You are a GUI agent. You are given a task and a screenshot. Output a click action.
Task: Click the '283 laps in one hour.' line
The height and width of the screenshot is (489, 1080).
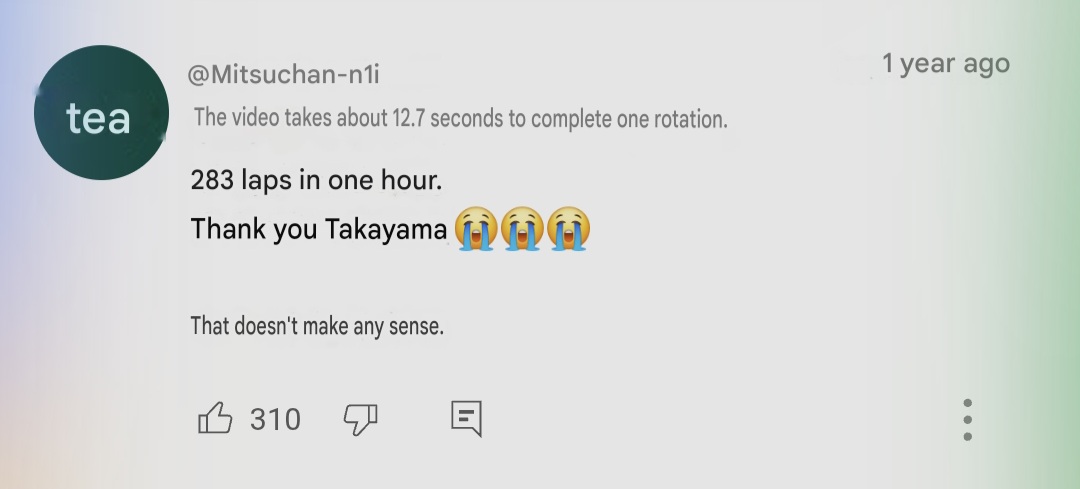click(316, 180)
